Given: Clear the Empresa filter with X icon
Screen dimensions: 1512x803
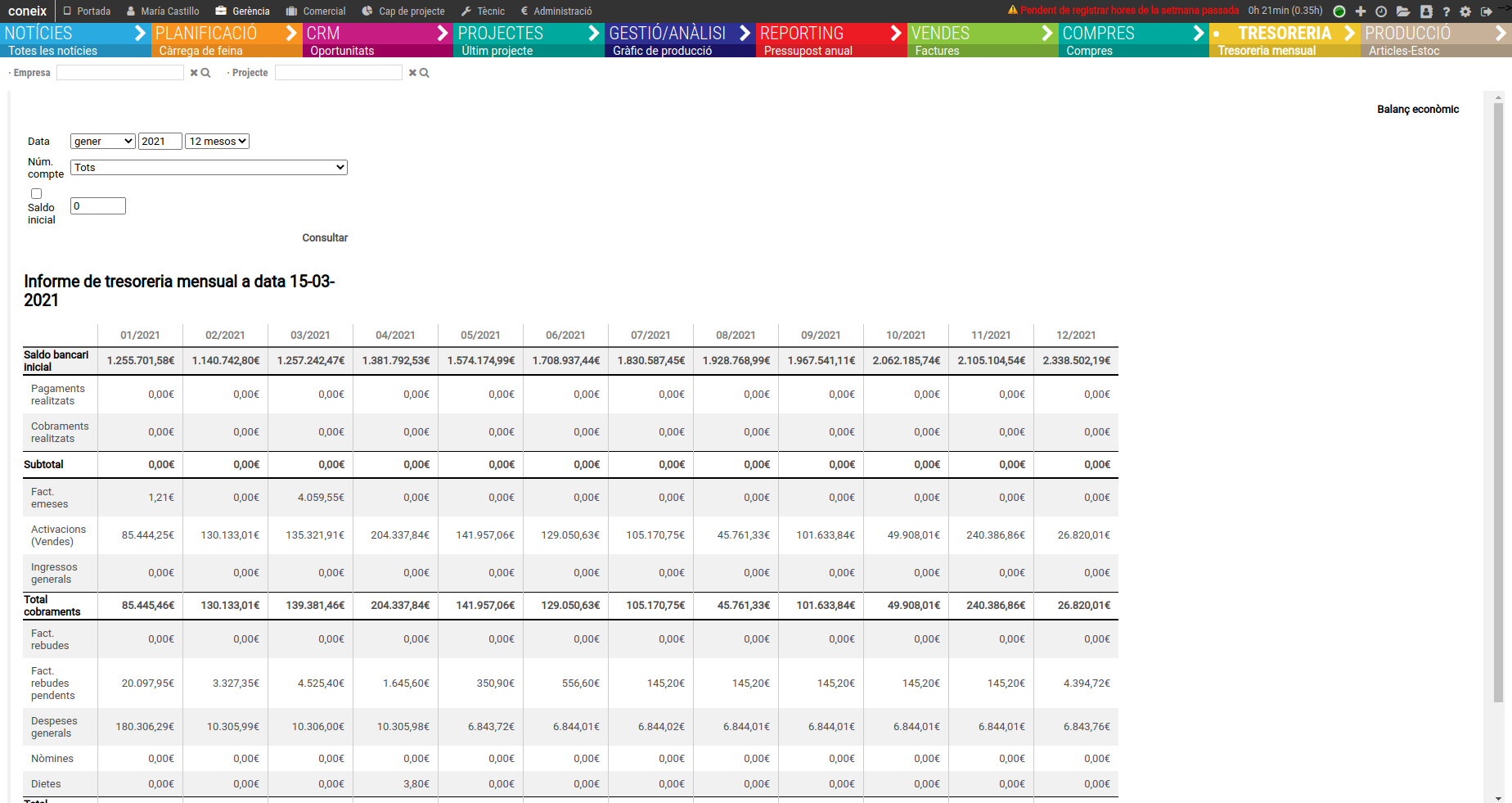Looking at the screenshot, I should click(x=194, y=73).
